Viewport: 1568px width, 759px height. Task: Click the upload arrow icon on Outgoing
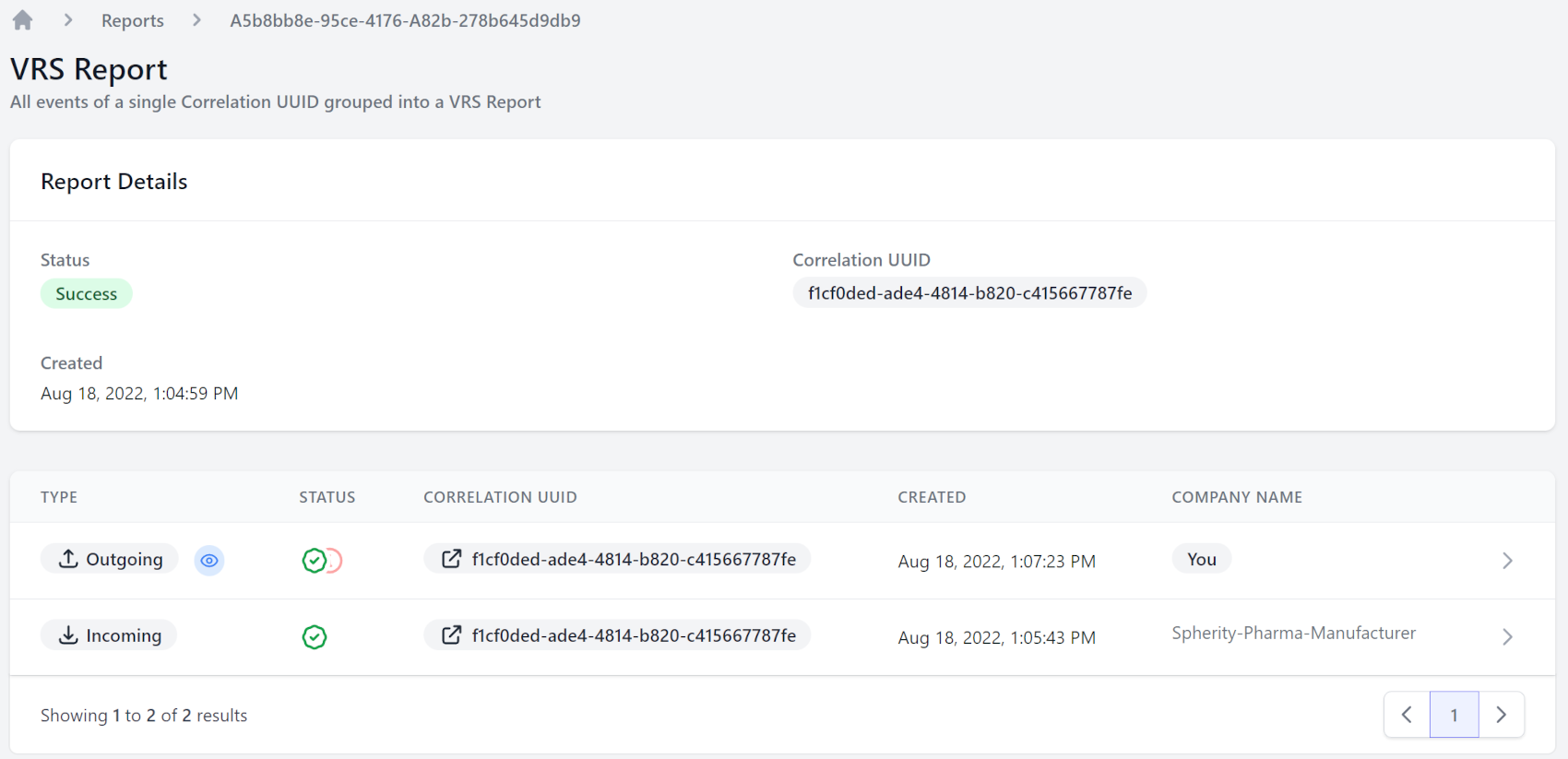coord(68,559)
